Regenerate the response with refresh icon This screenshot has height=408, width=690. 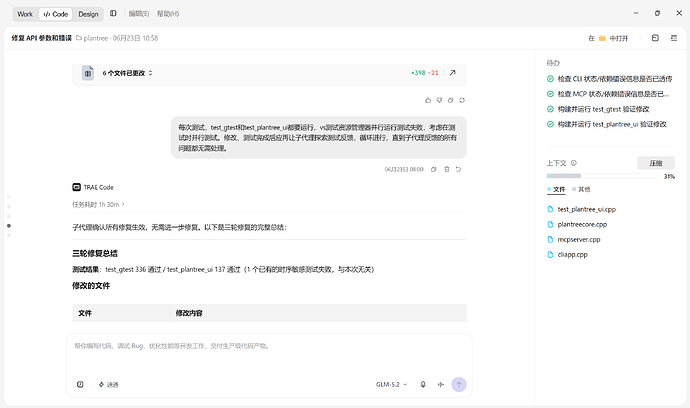coord(462,100)
